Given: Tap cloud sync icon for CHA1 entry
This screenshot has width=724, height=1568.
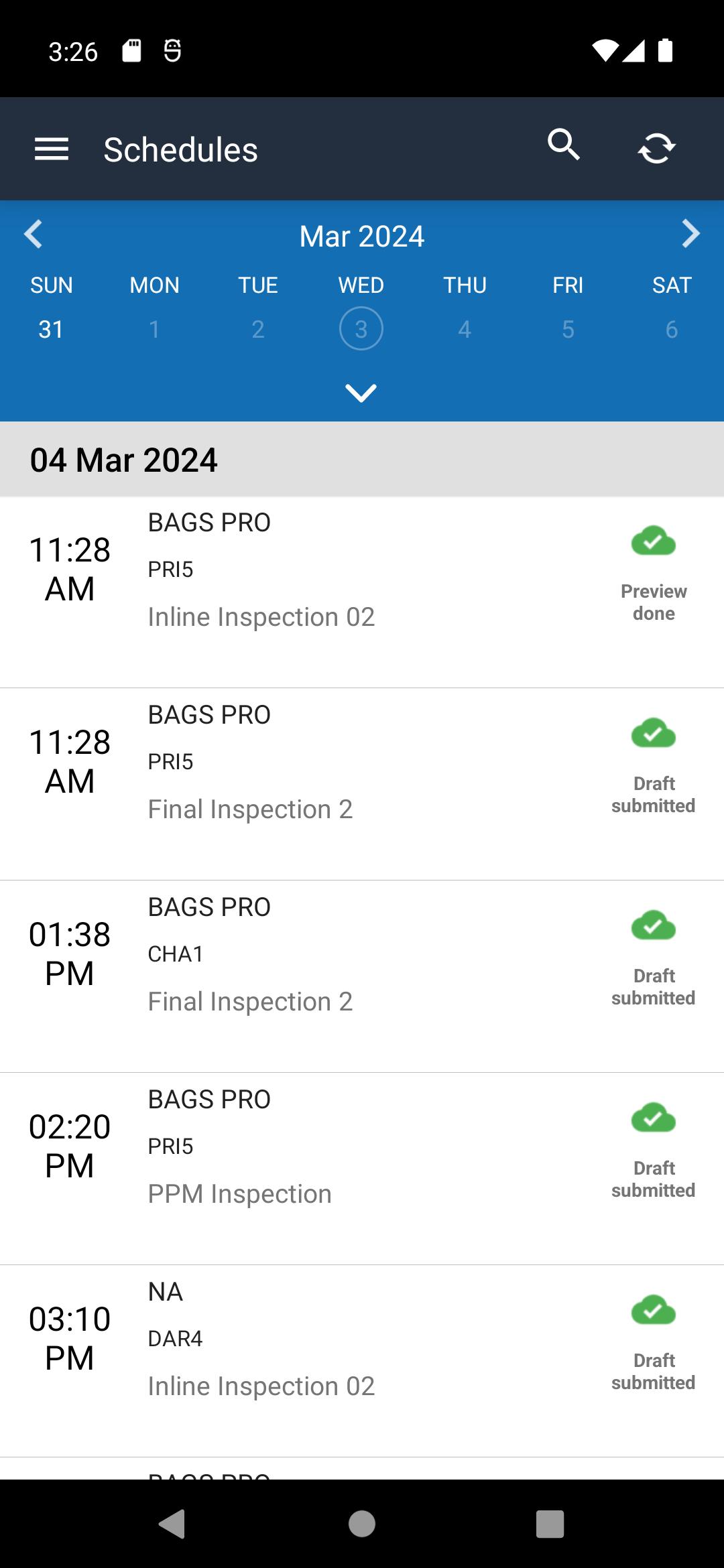Looking at the screenshot, I should [654, 925].
